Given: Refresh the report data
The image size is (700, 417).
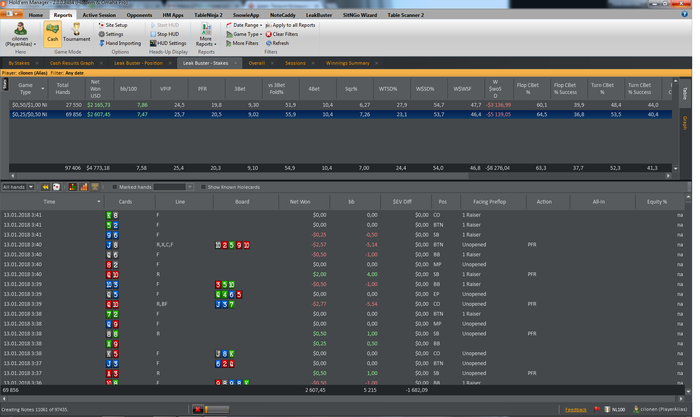Looking at the screenshot, I should click(x=277, y=43).
